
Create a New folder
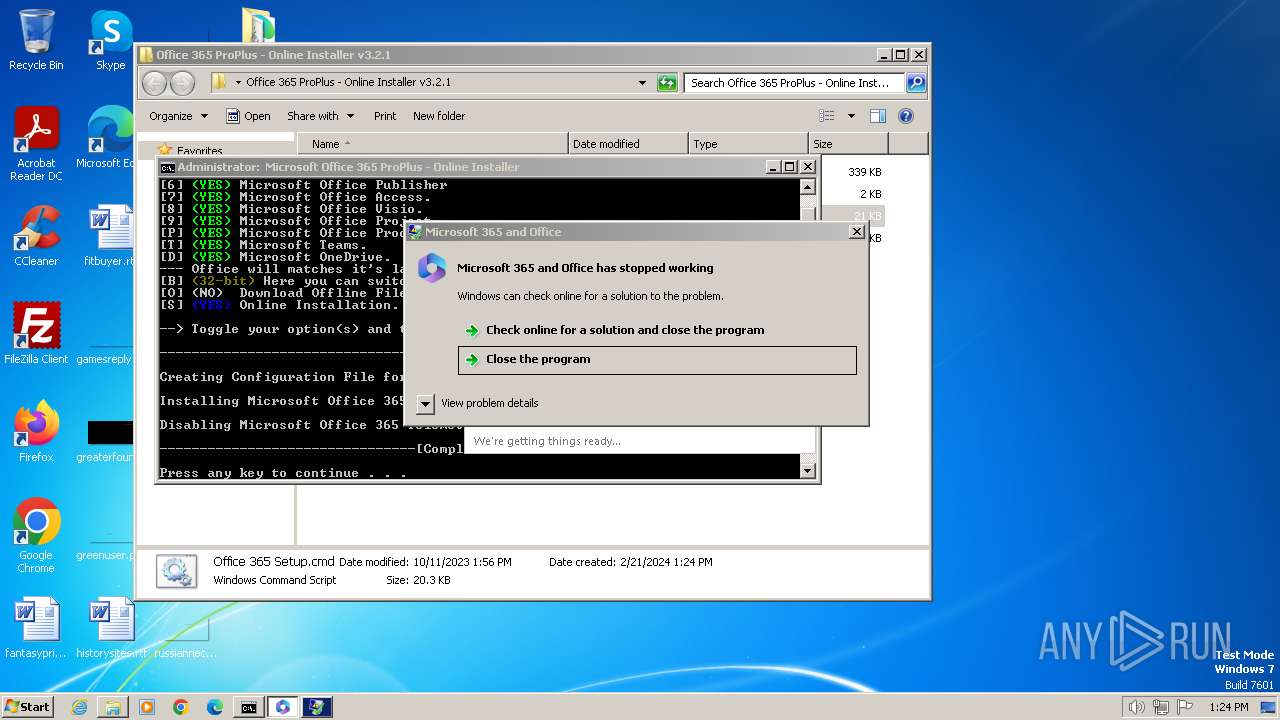[439, 116]
